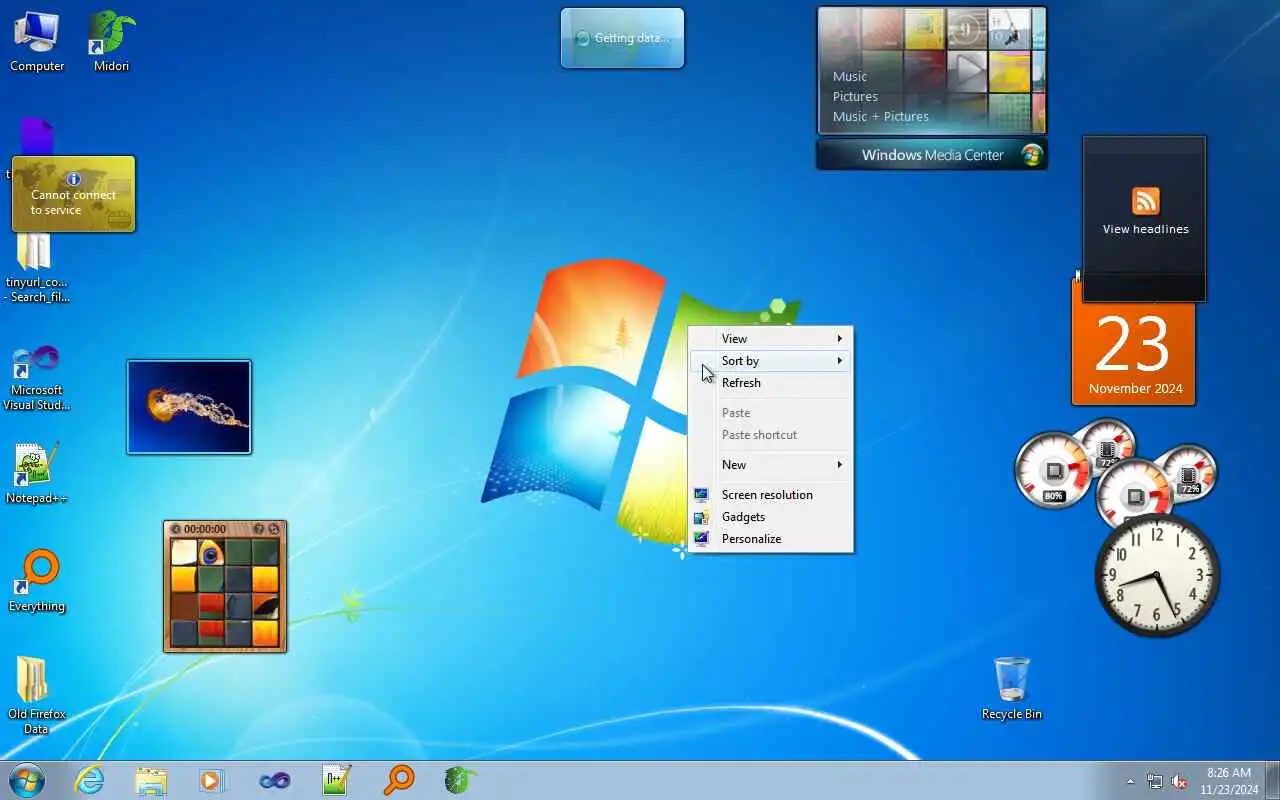Click the analog clock gadget

click(x=1157, y=575)
